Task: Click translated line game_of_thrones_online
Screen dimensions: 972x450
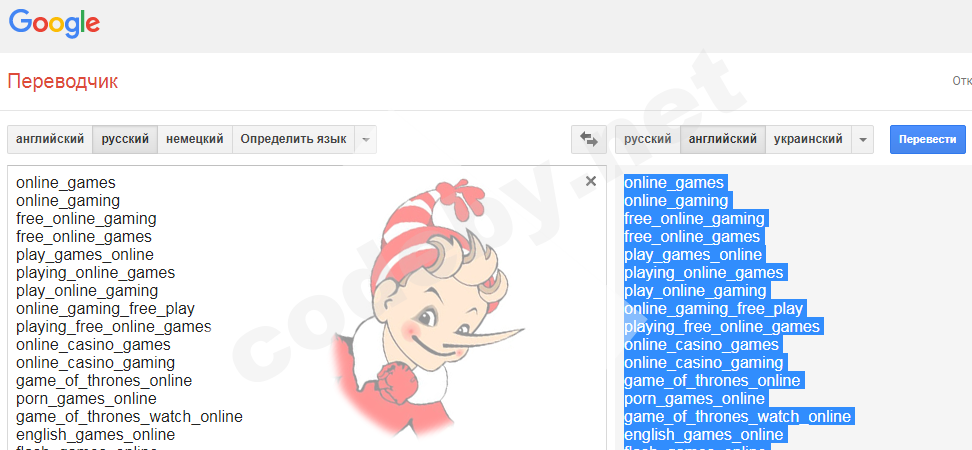Action: click(x=714, y=381)
